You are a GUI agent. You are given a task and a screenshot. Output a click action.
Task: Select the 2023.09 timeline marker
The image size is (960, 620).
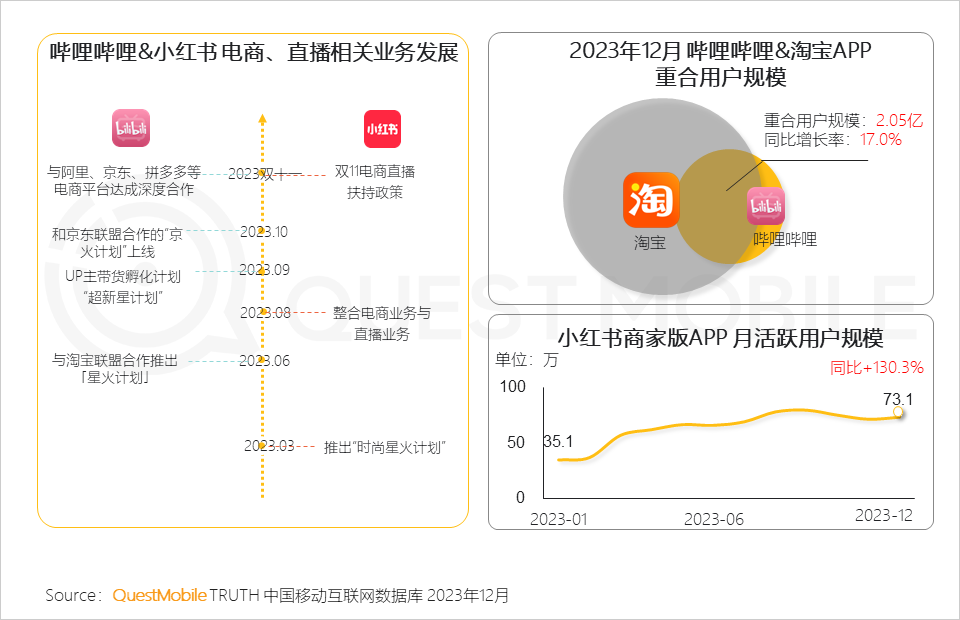tap(264, 270)
